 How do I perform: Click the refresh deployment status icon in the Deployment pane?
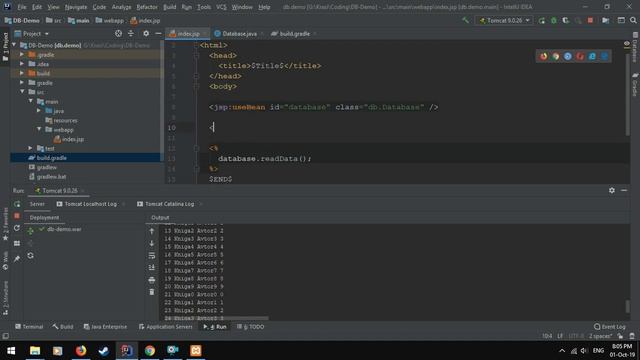coord(31,256)
